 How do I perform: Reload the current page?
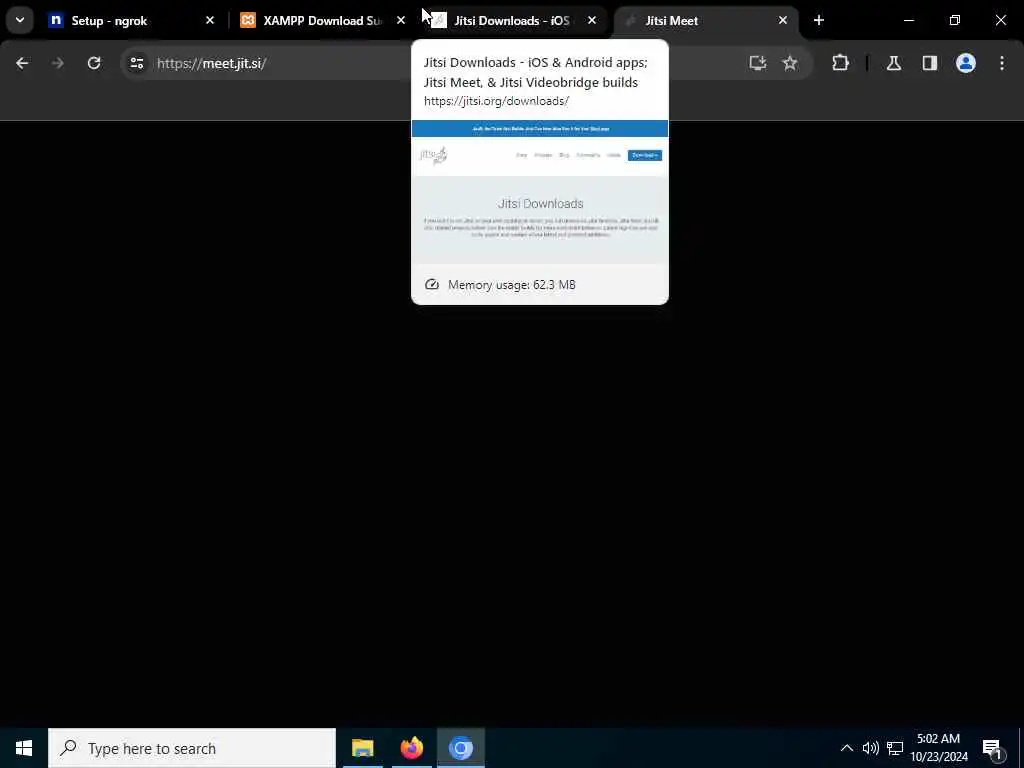point(94,63)
